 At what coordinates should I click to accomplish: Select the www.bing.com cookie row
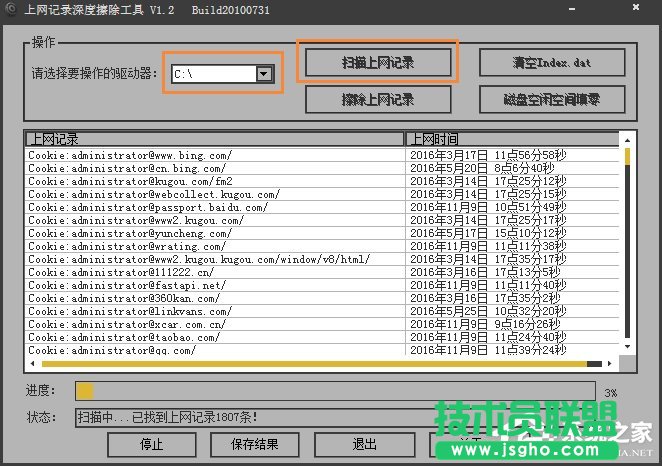tap(130, 155)
